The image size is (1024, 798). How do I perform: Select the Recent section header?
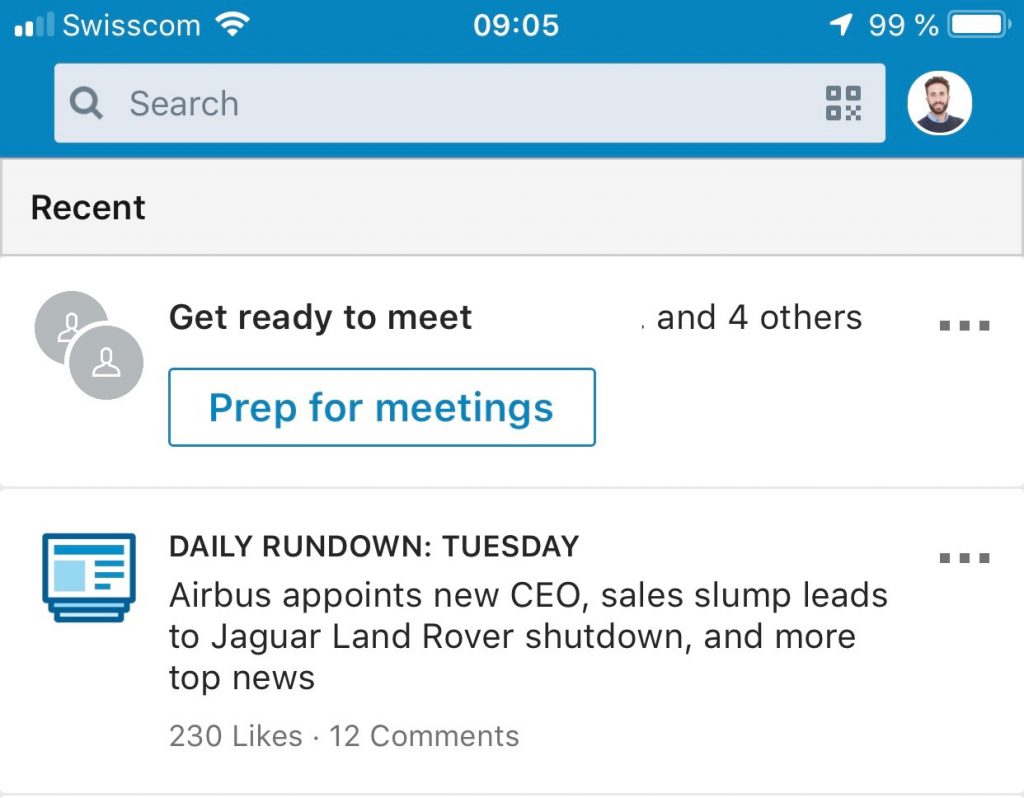(512, 208)
